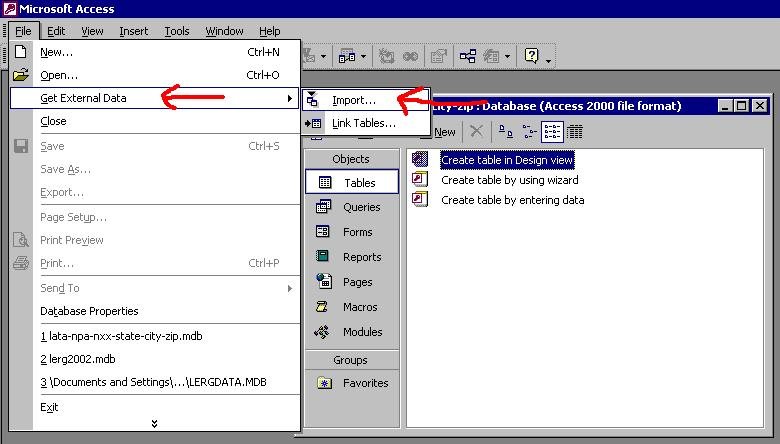The width and height of the screenshot is (780, 444).
Task: Click the Import icon in the submenu
Action: [312, 99]
